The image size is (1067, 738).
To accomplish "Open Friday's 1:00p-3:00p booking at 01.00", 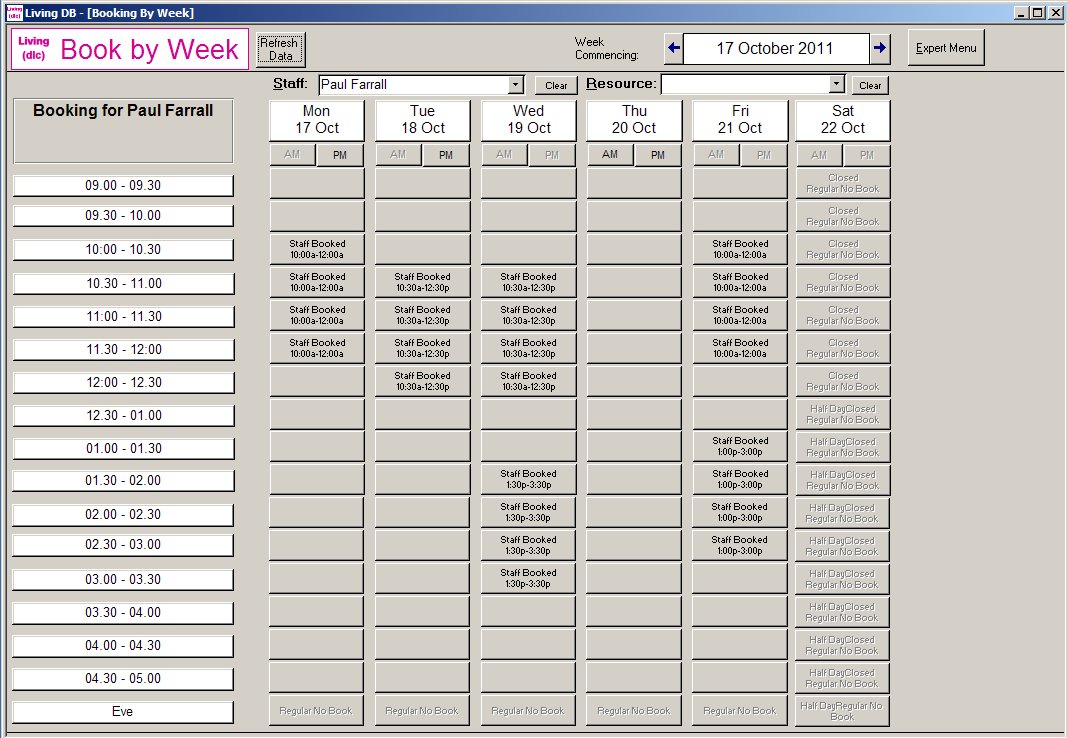I will (740, 446).
